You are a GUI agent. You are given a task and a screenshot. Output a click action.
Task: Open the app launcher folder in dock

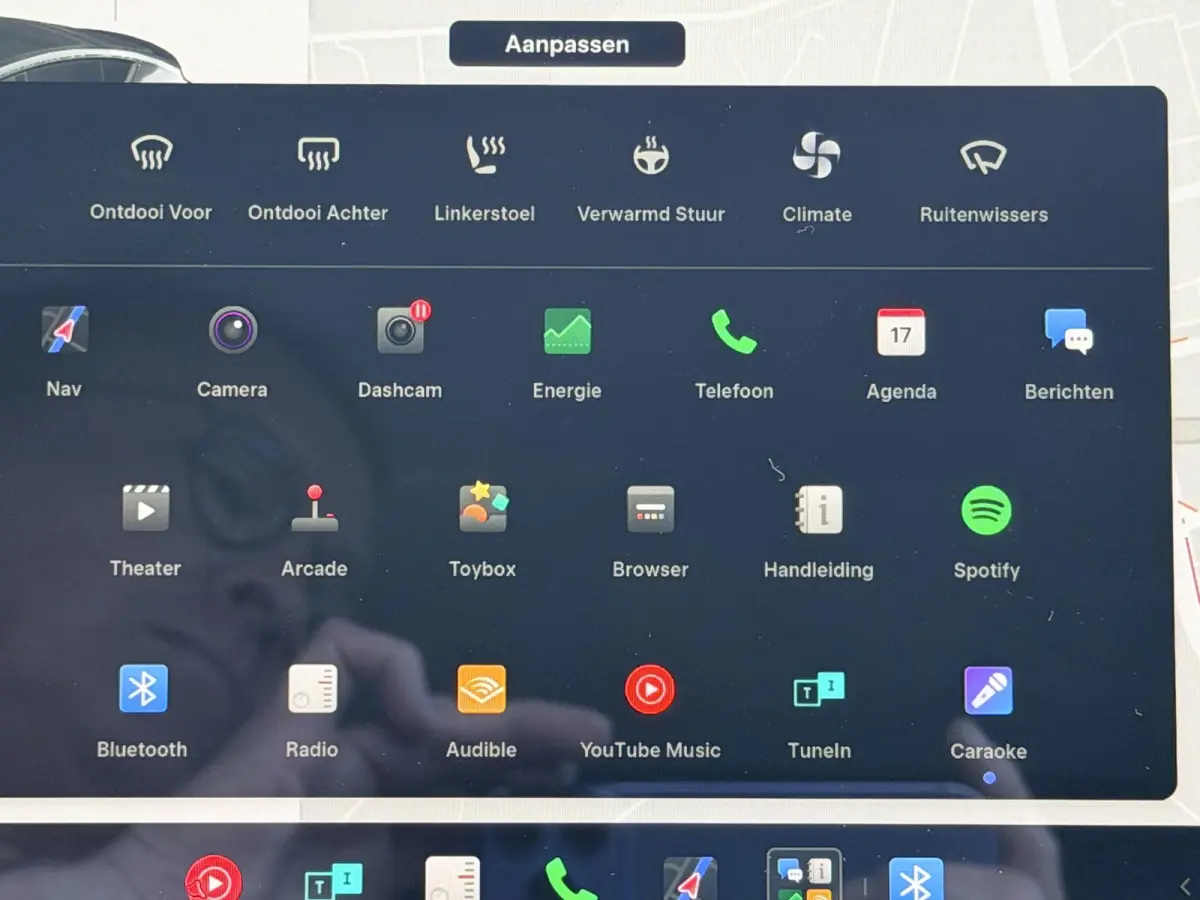(805, 875)
